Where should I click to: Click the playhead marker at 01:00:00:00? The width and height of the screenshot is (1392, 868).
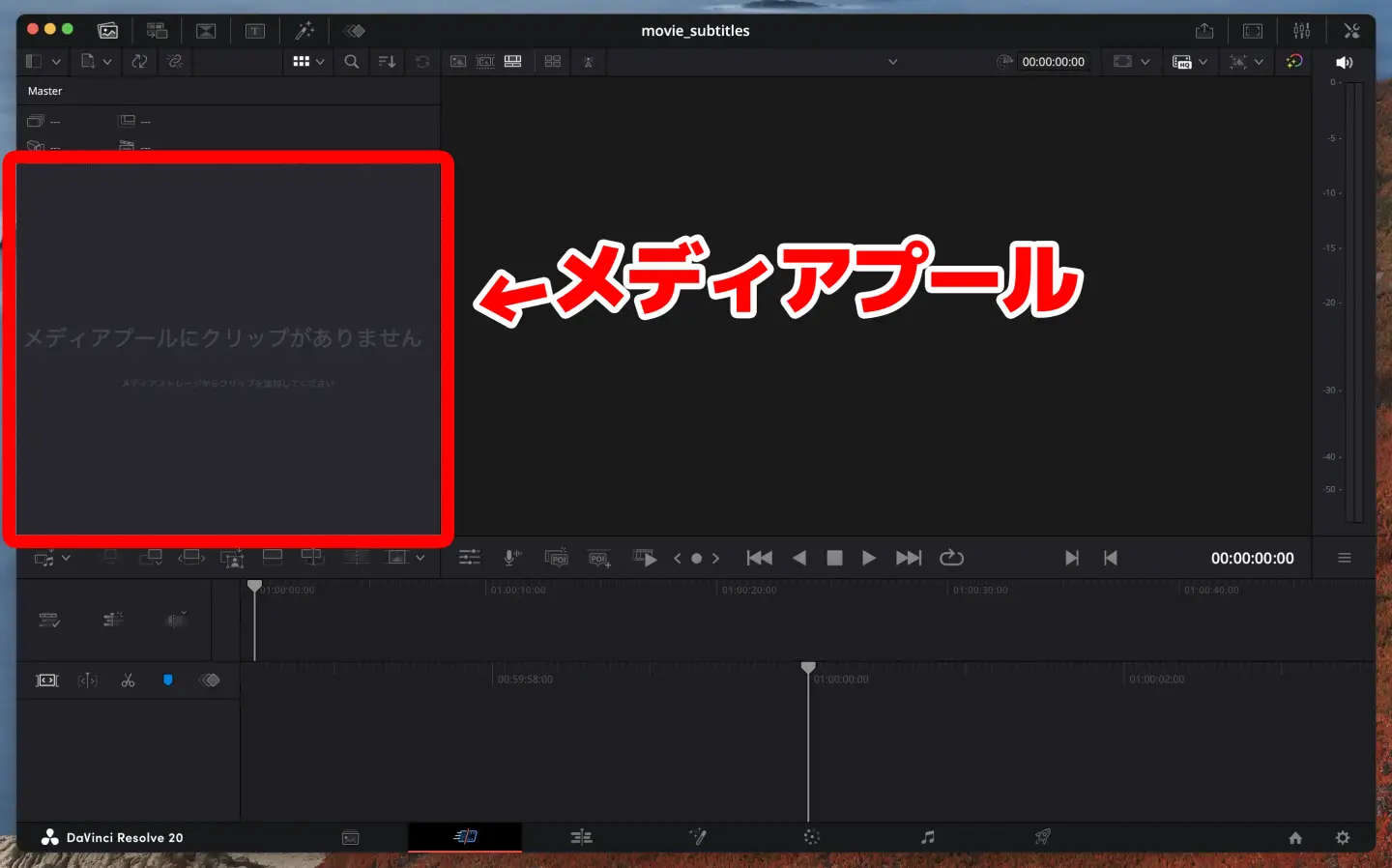coord(808,667)
